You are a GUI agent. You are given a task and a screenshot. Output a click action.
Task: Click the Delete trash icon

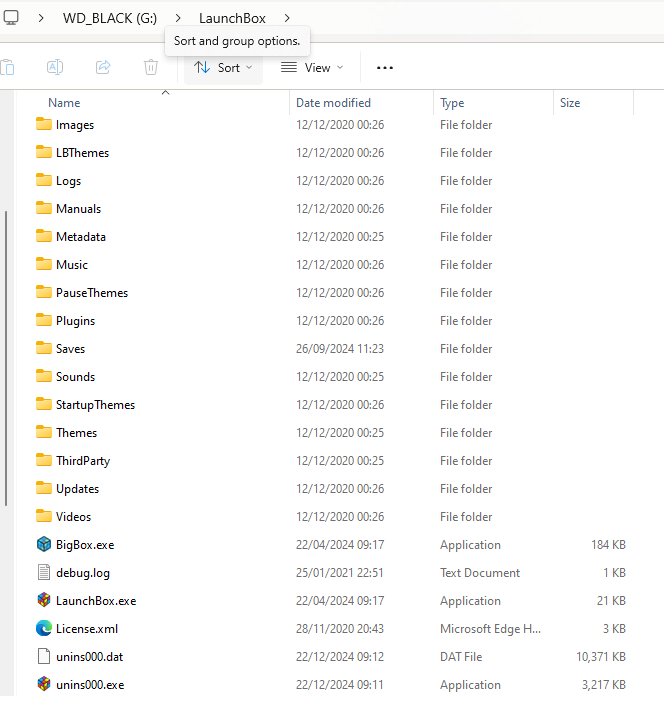point(151,67)
